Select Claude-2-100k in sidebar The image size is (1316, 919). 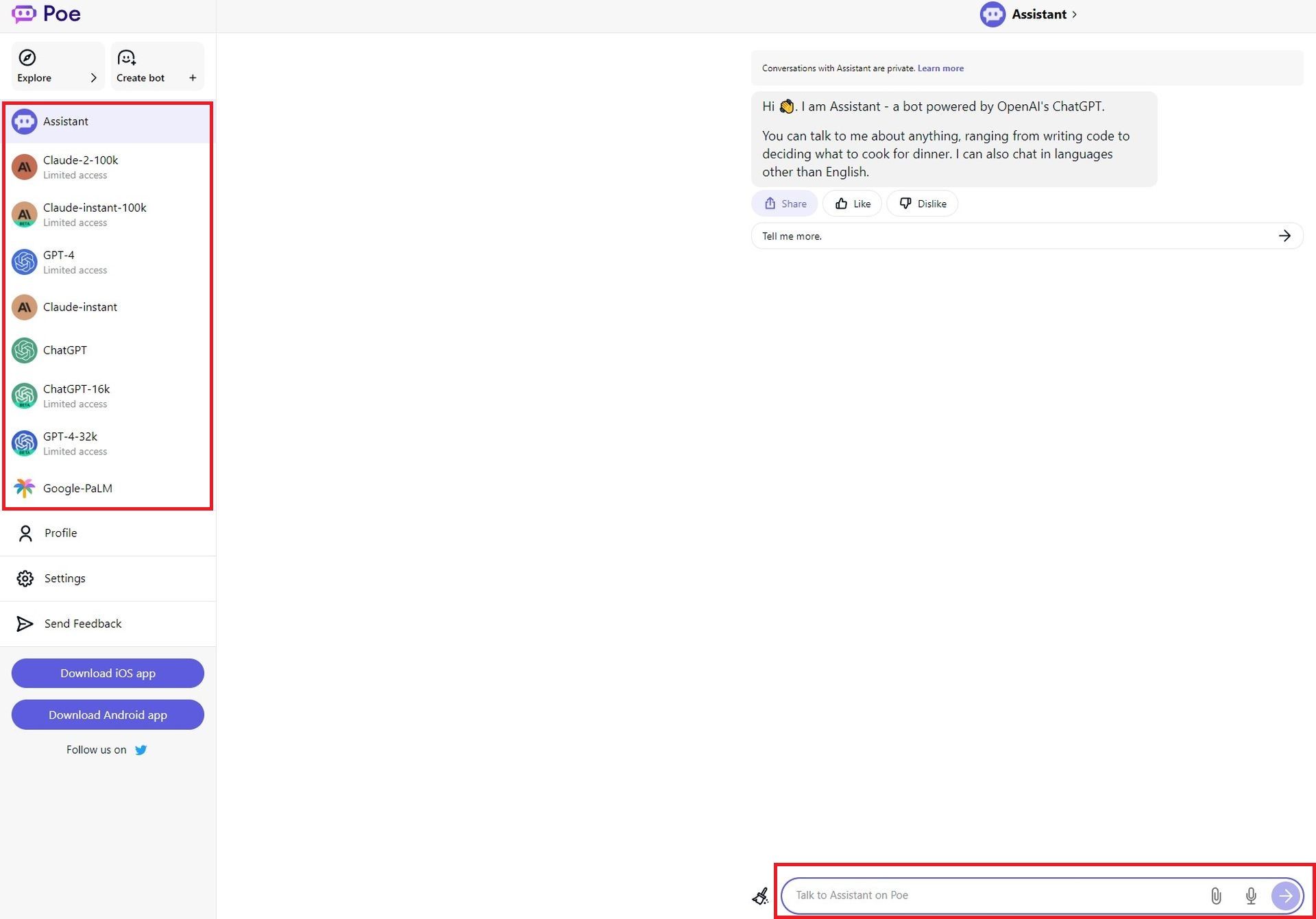(x=80, y=167)
